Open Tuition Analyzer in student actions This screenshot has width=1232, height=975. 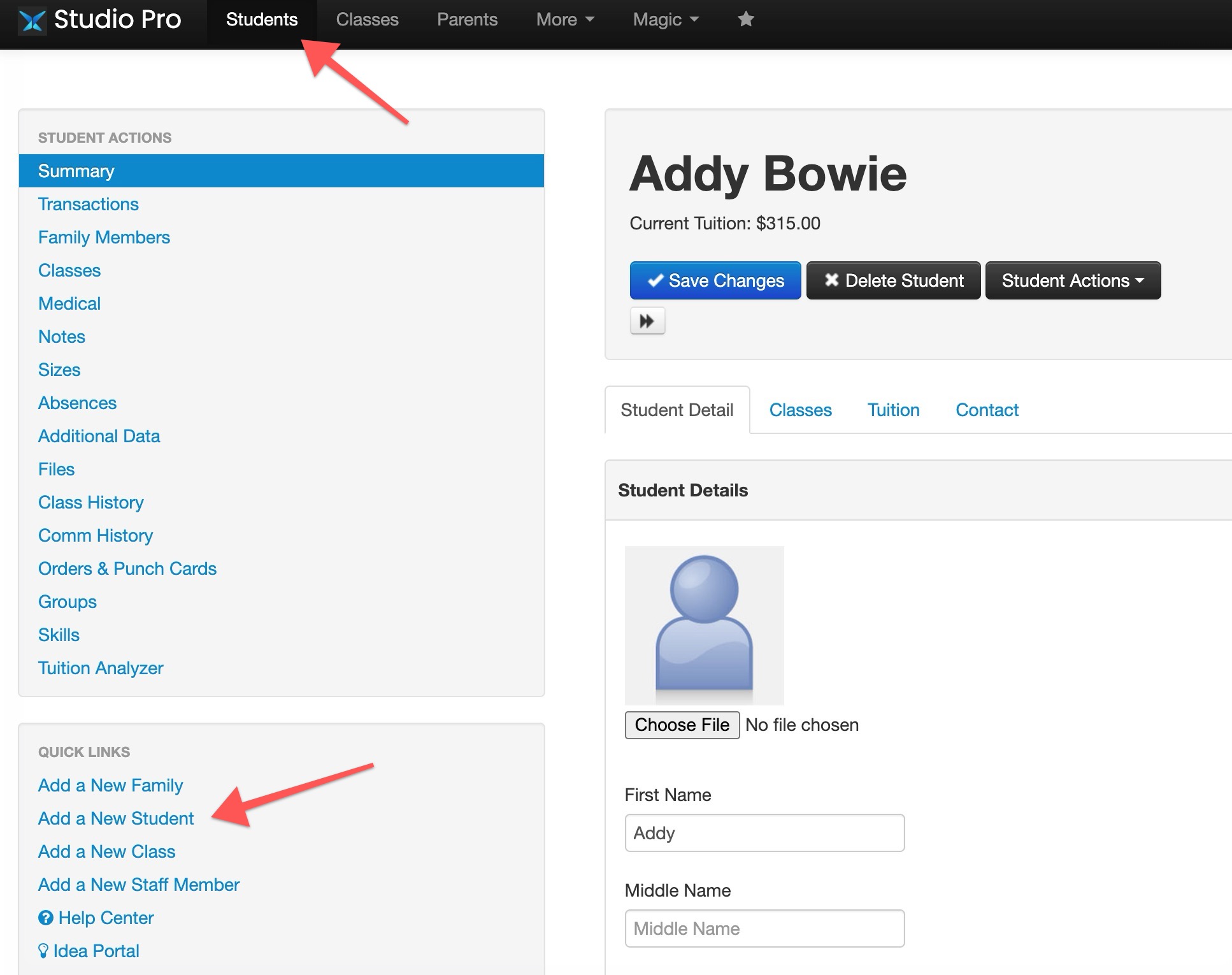[x=101, y=668]
